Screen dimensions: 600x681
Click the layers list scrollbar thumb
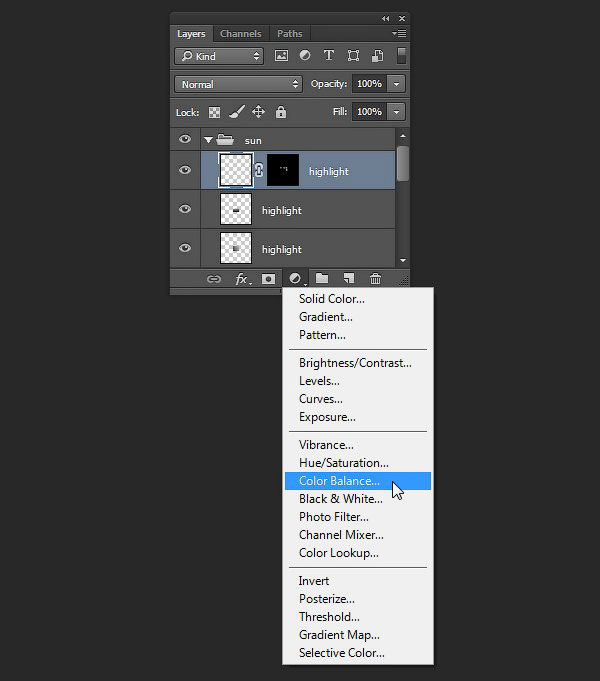403,164
